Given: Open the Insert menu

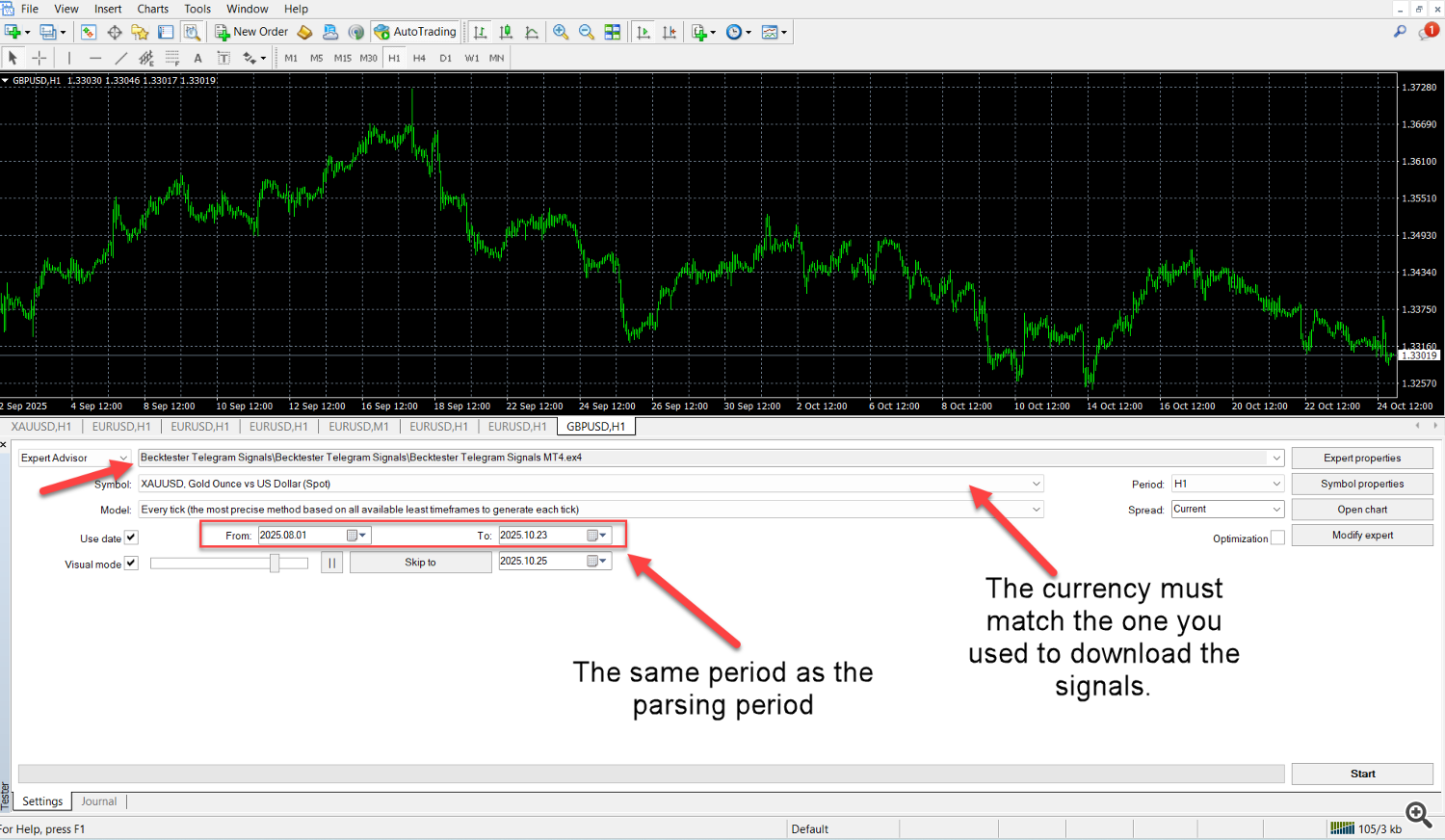Looking at the screenshot, I should pos(108,9).
